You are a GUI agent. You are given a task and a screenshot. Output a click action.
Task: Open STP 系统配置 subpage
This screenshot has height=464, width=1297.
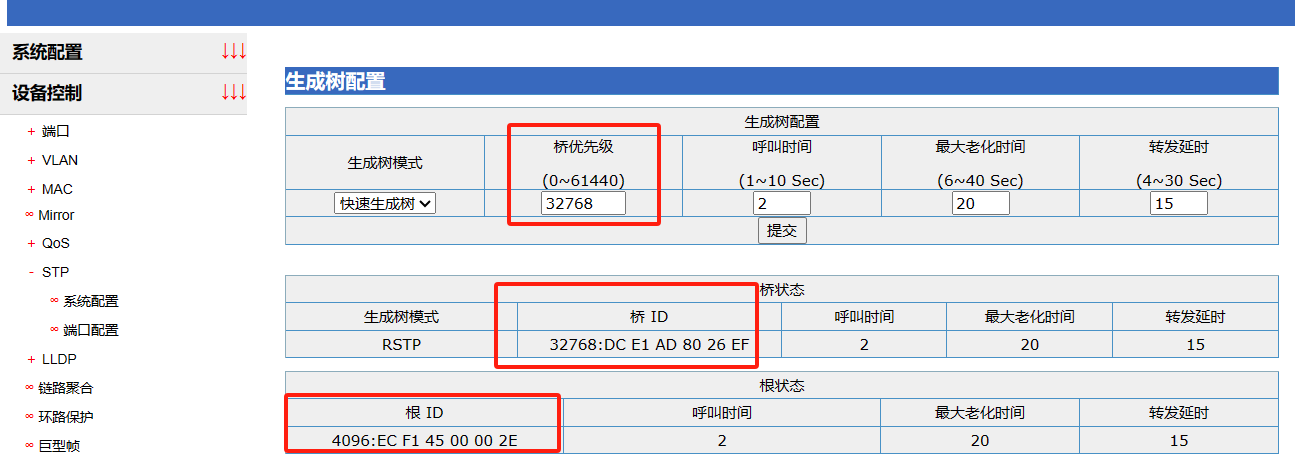click(x=90, y=301)
